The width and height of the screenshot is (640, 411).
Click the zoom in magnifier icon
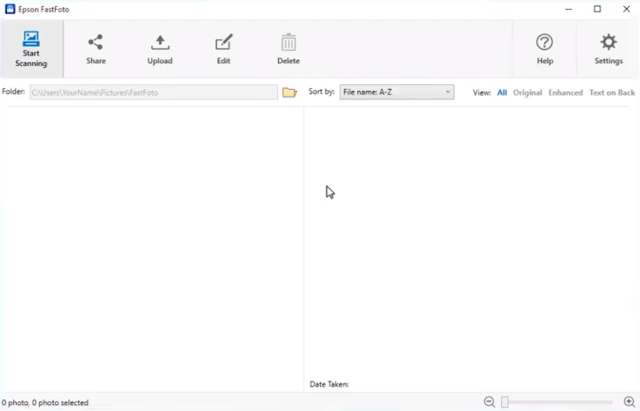(629, 402)
